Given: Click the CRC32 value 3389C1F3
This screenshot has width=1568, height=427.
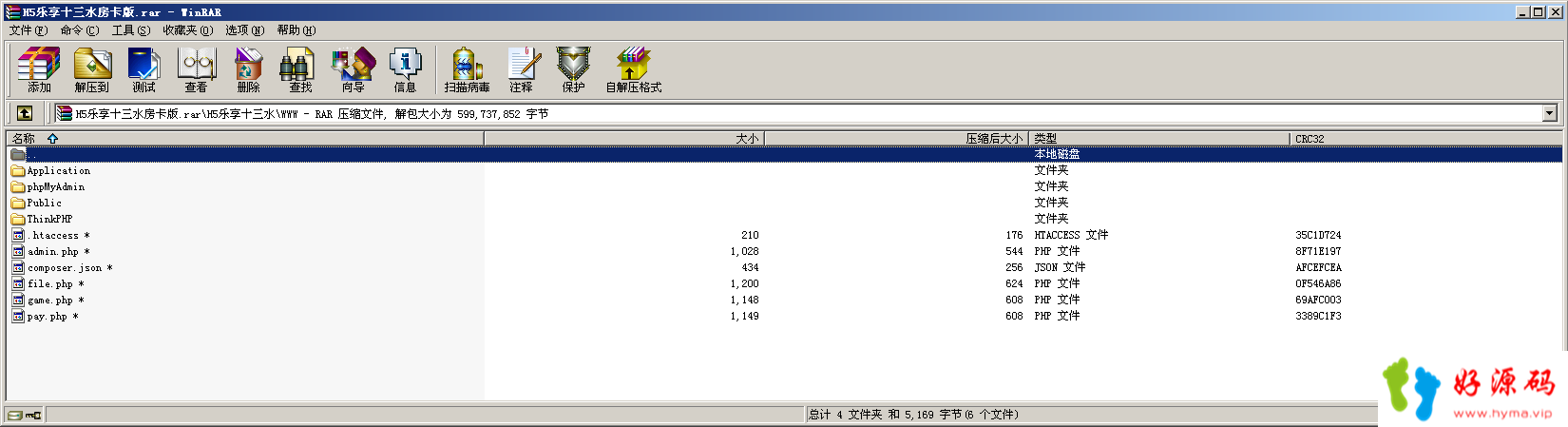Looking at the screenshot, I should click(1318, 317).
